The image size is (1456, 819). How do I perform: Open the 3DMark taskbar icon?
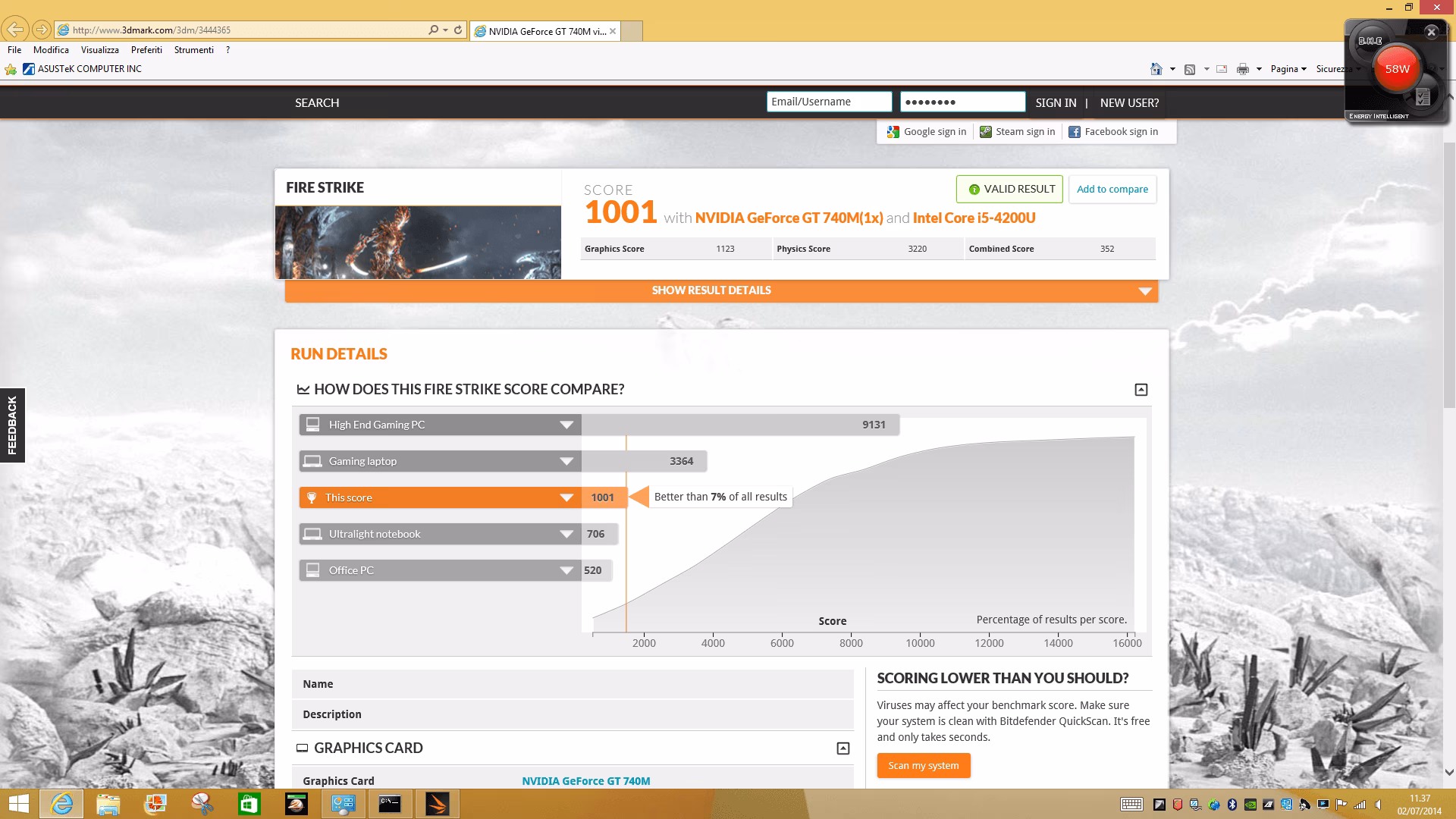click(437, 804)
